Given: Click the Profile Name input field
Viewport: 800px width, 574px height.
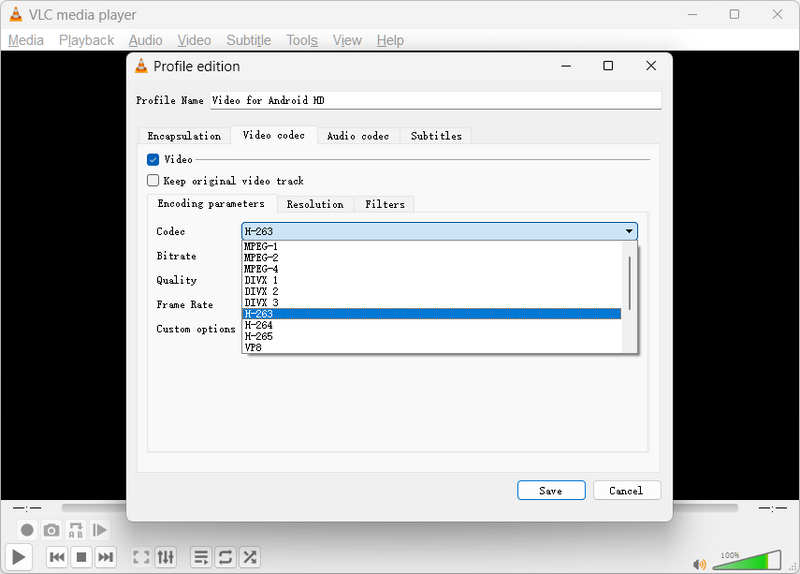Looking at the screenshot, I should (x=436, y=100).
